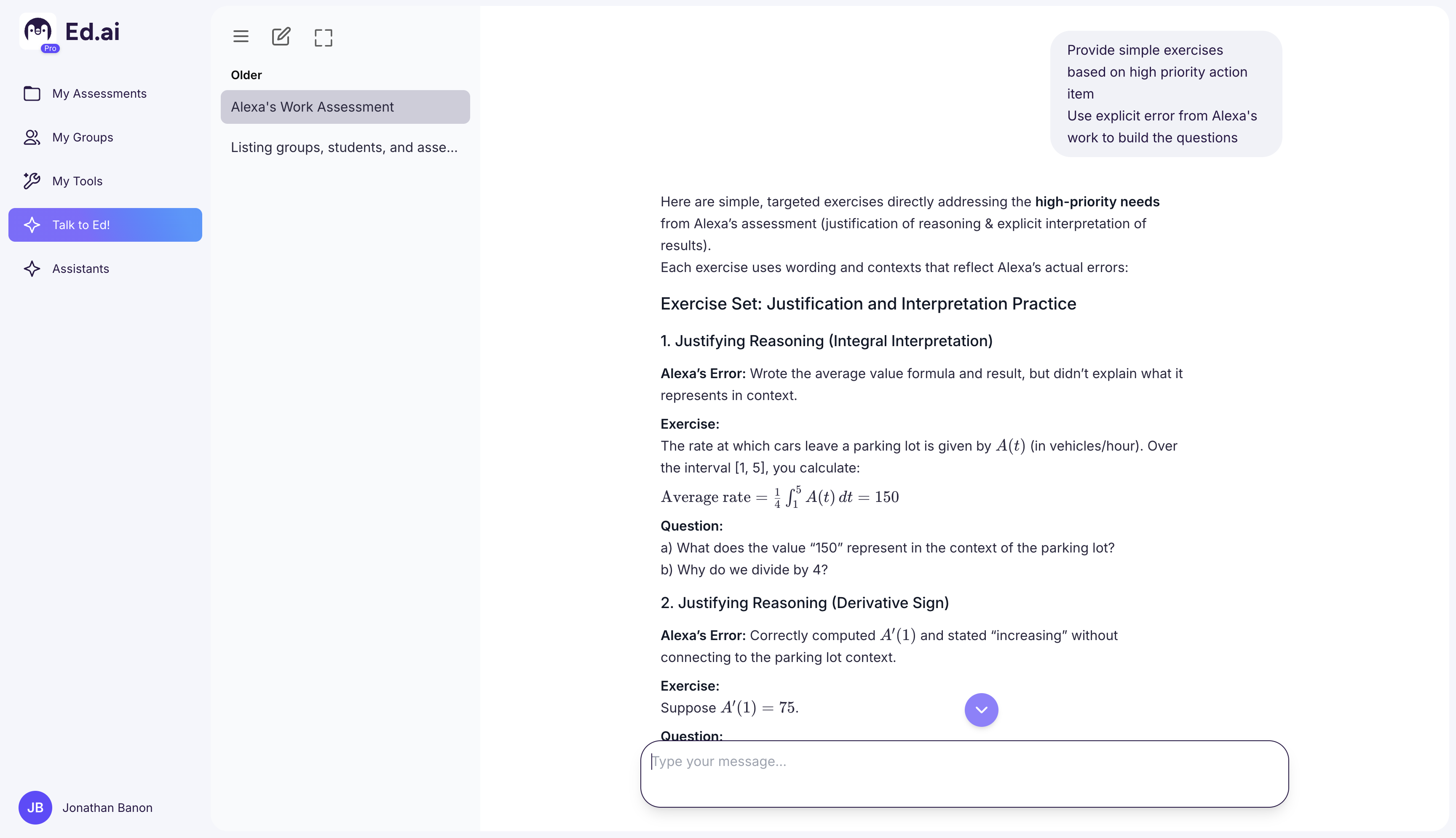Open the My Tools menu item
This screenshot has height=838, width=1456.
(x=77, y=181)
